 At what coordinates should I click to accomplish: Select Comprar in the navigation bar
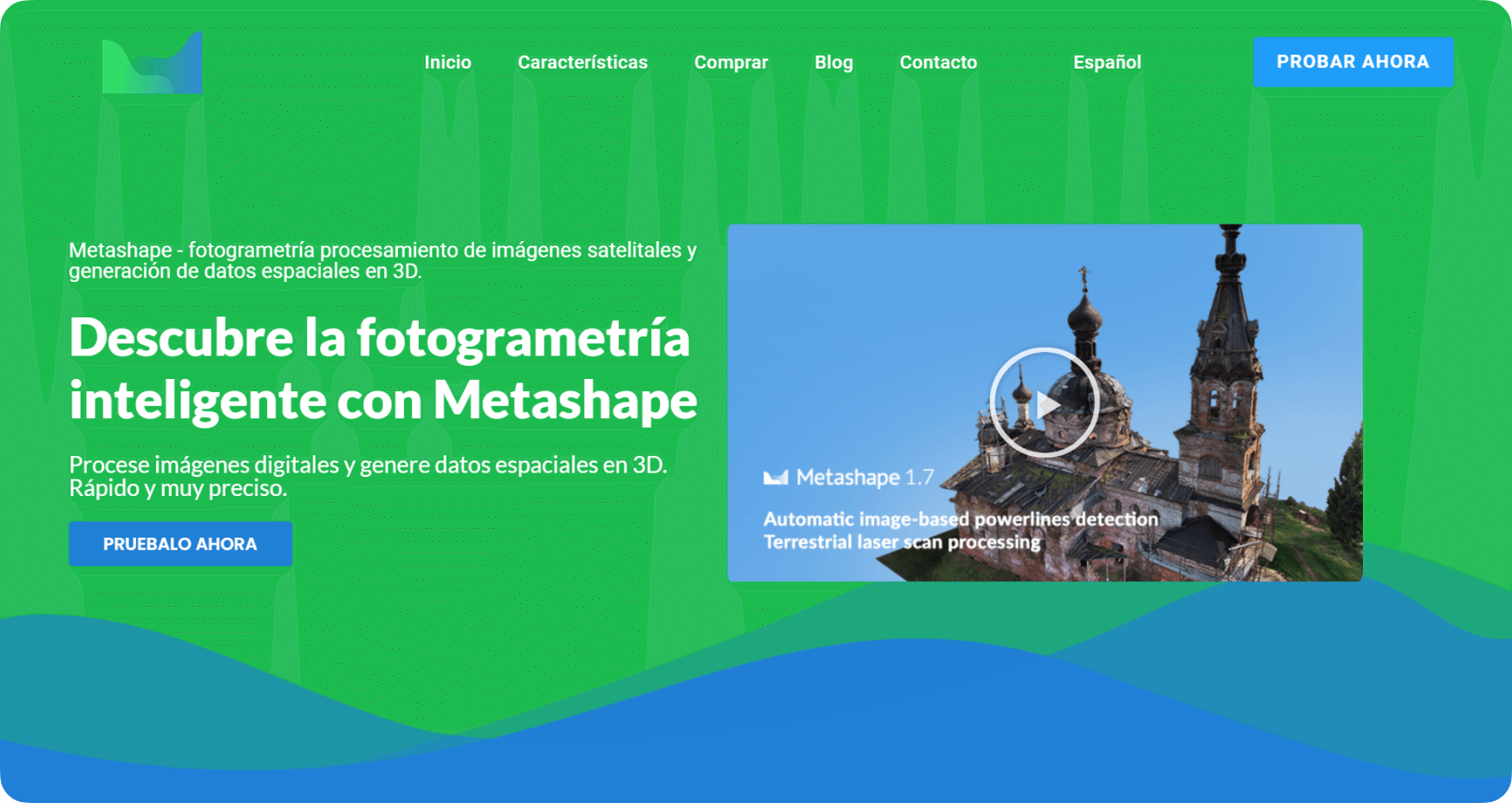click(x=730, y=62)
